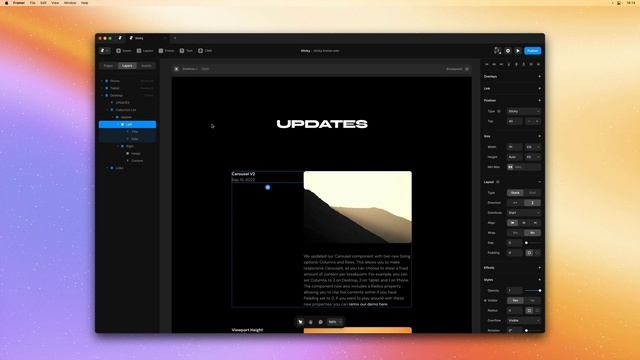Click the align bottom icon

[524, 64]
